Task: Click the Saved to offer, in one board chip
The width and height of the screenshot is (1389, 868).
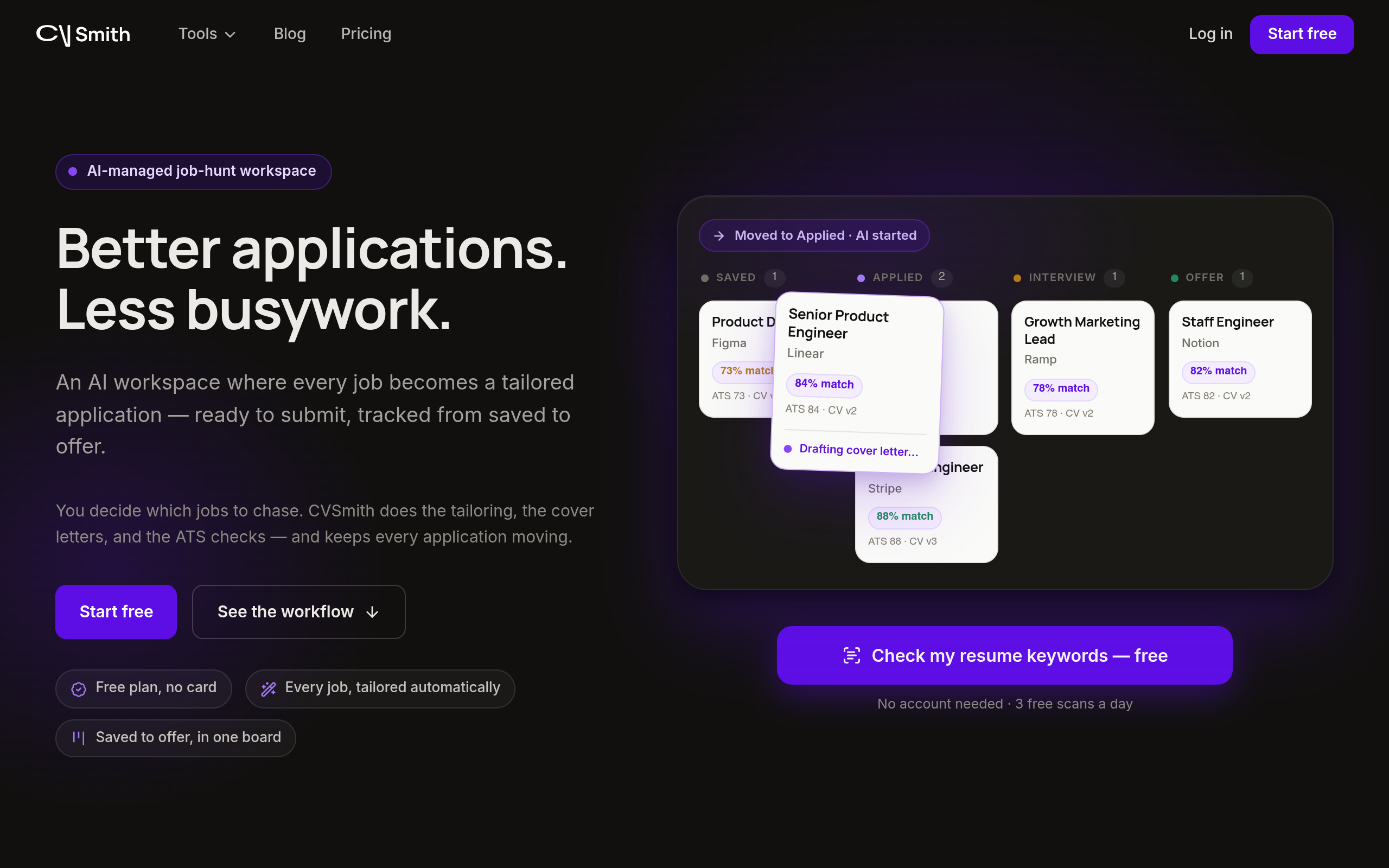Action: click(176, 738)
